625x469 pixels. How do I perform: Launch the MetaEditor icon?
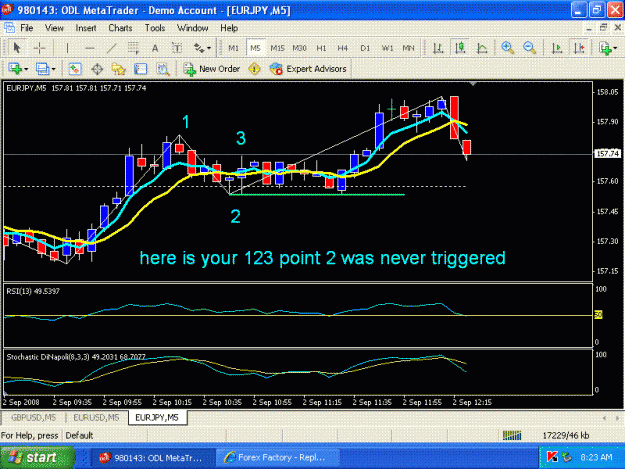pyautogui.click(x=255, y=69)
